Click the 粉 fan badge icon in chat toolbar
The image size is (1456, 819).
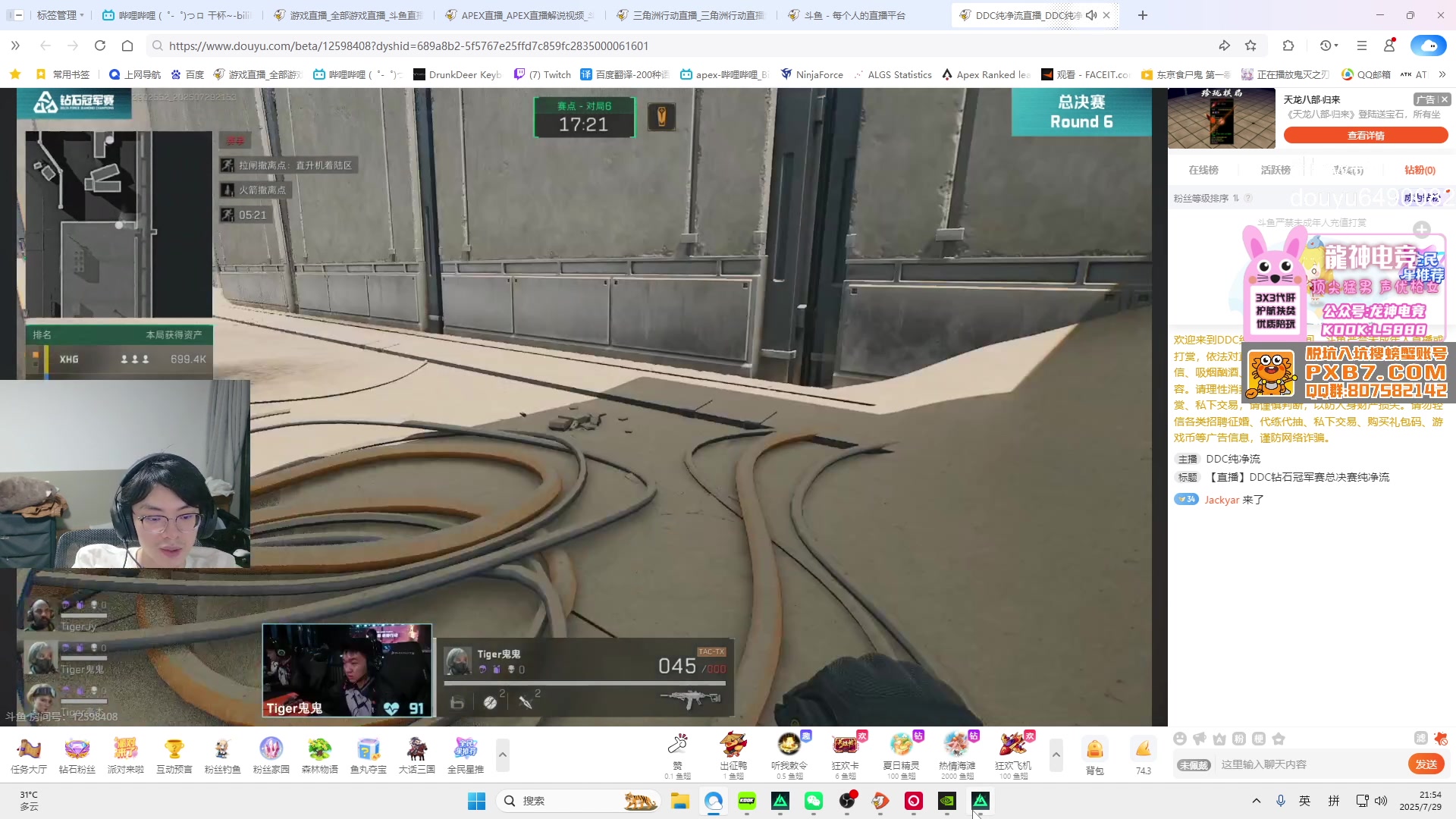[x=1239, y=739]
